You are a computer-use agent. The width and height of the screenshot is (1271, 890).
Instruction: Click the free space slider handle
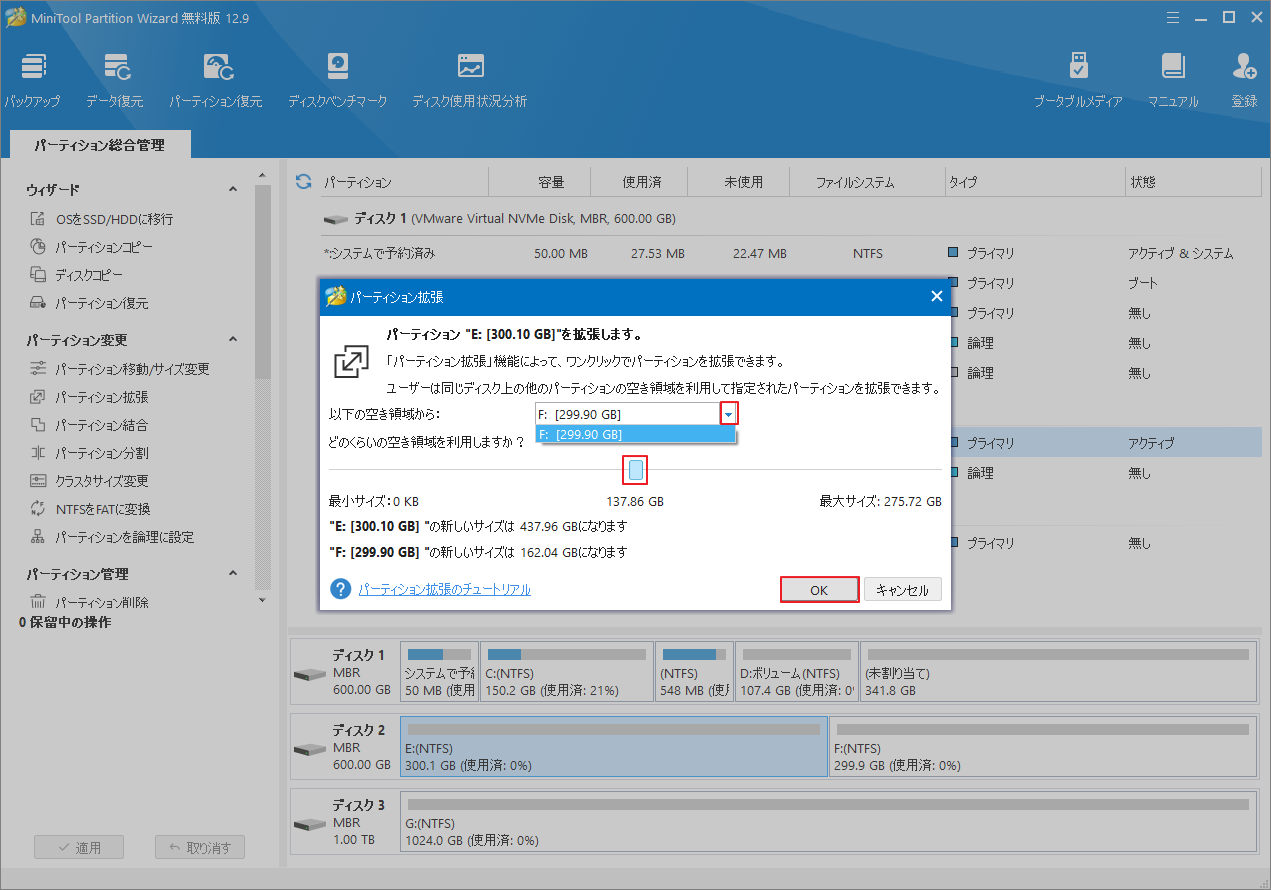(x=636, y=470)
